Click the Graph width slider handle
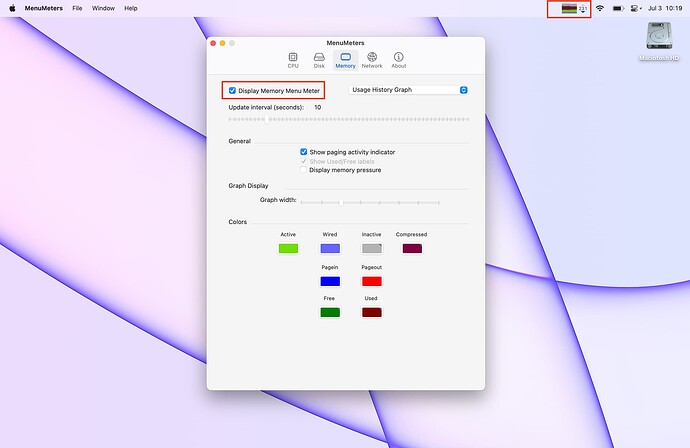 pyautogui.click(x=341, y=202)
